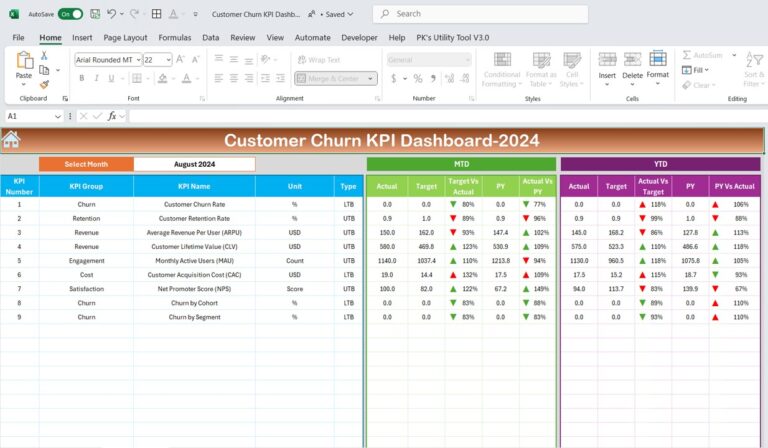This screenshot has width=768, height=448.
Task: Go to the Data tab
Action: pos(211,37)
